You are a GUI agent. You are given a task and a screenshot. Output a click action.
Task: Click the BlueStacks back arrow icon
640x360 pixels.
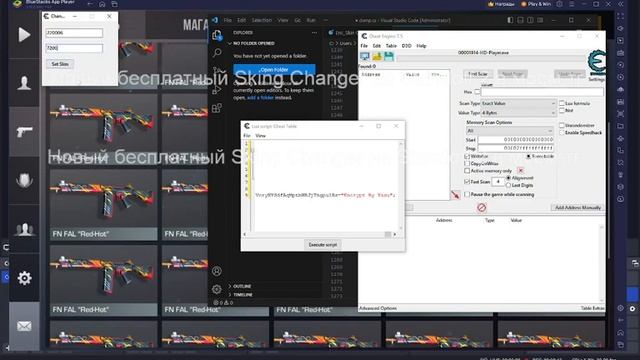(x=90, y=4)
